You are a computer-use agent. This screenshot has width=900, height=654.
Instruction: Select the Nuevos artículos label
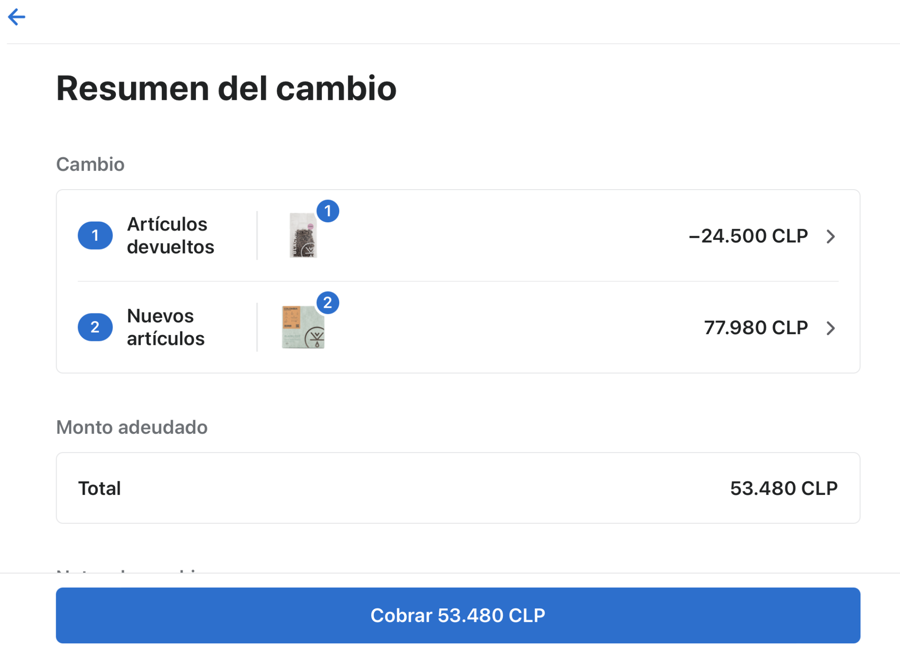(x=165, y=328)
